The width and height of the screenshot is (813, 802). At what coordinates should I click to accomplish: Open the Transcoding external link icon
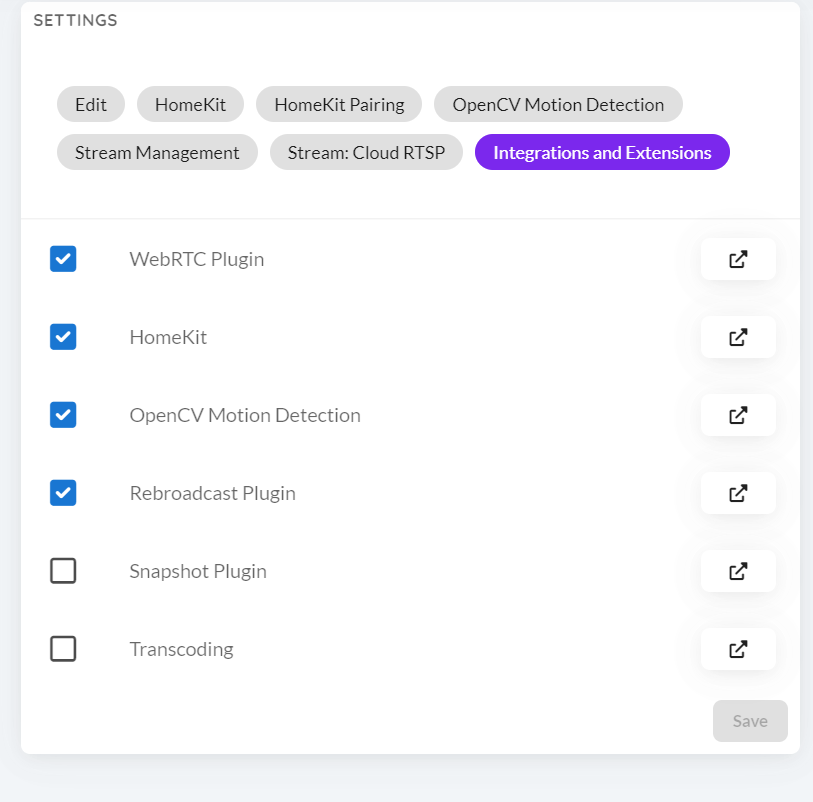click(x=738, y=649)
